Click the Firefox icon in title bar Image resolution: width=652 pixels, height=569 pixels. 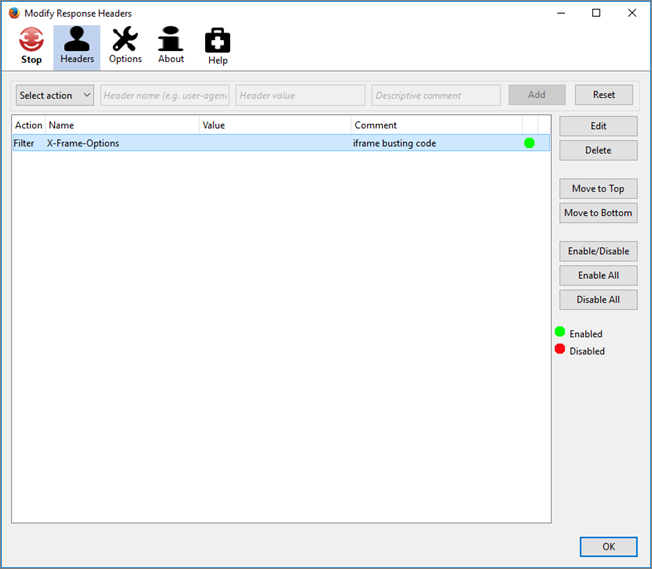click(x=14, y=13)
